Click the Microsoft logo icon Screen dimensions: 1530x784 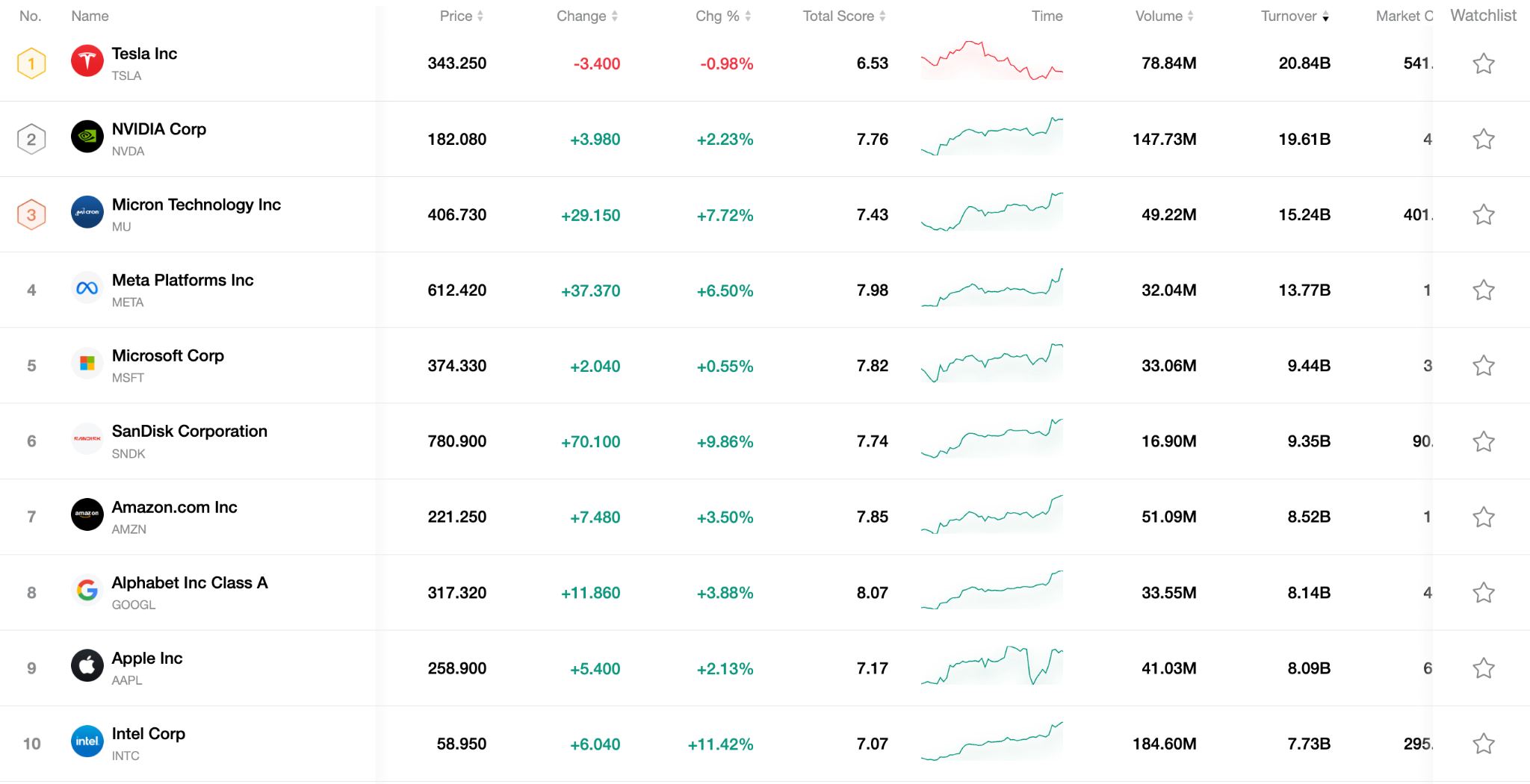(x=87, y=365)
